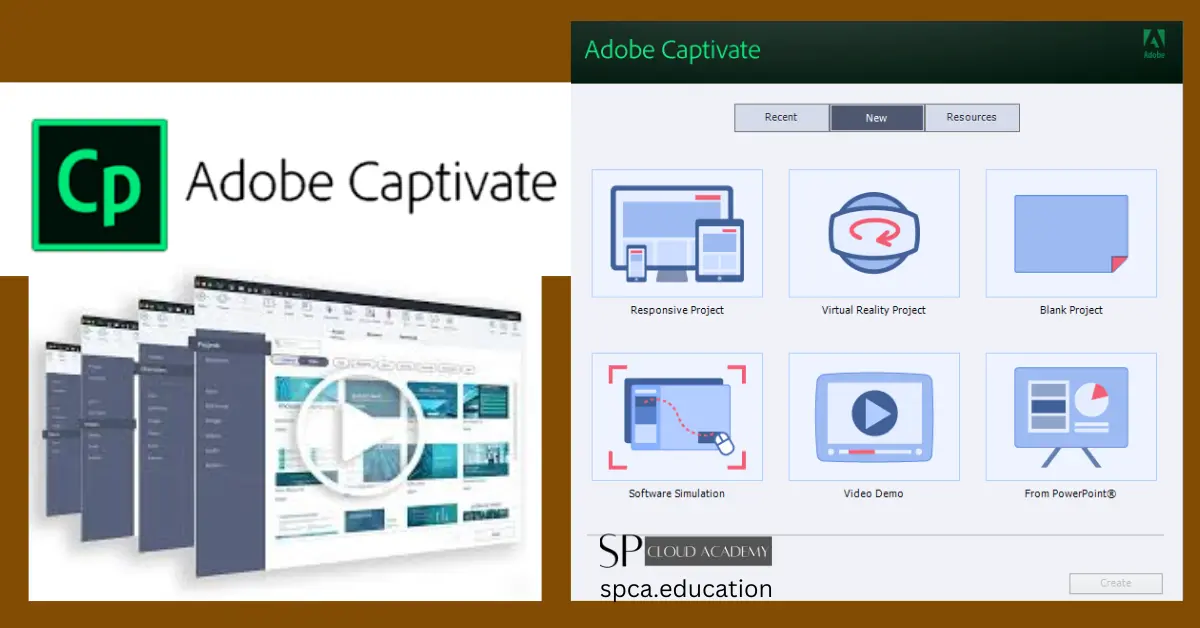
Task: Click the SP Cloud Academy logo
Action: click(685, 551)
